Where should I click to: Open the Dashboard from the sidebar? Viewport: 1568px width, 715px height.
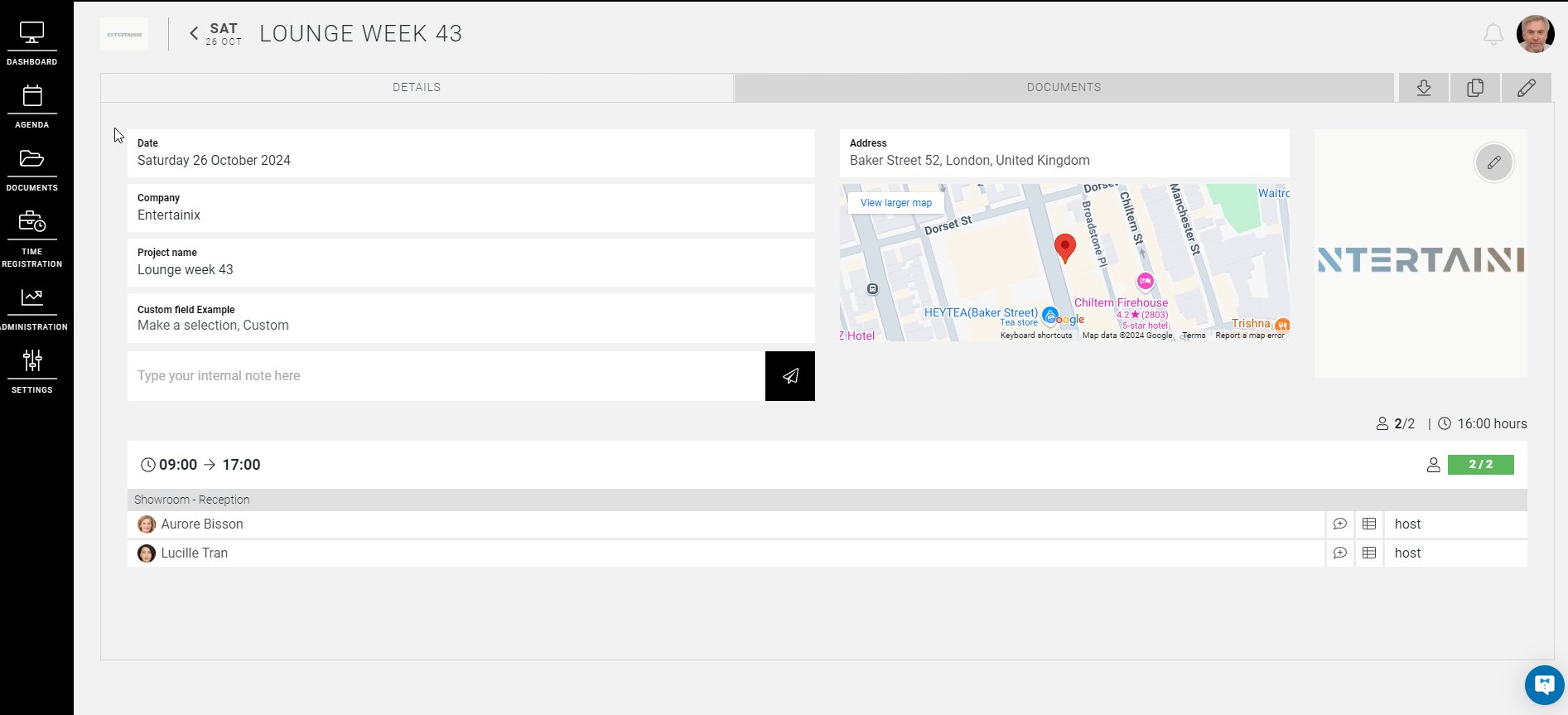point(31,42)
